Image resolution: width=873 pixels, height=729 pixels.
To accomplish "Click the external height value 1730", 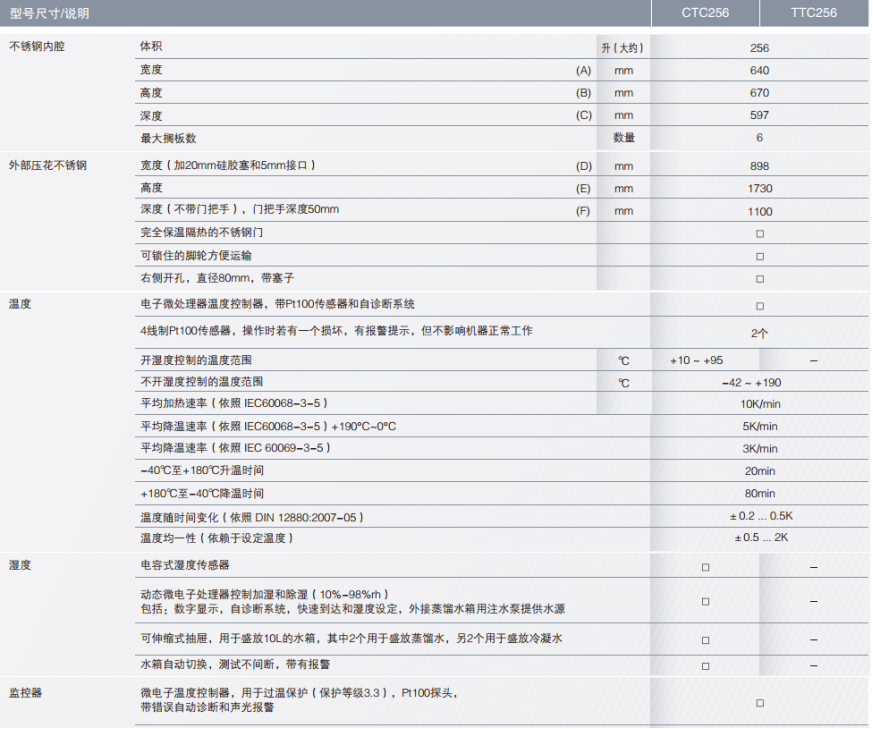I will click(x=759, y=188).
